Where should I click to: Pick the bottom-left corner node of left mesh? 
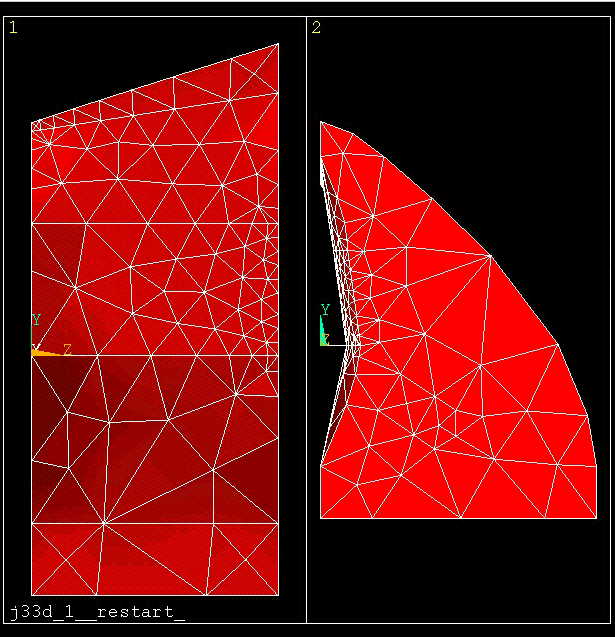tap(32, 595)
